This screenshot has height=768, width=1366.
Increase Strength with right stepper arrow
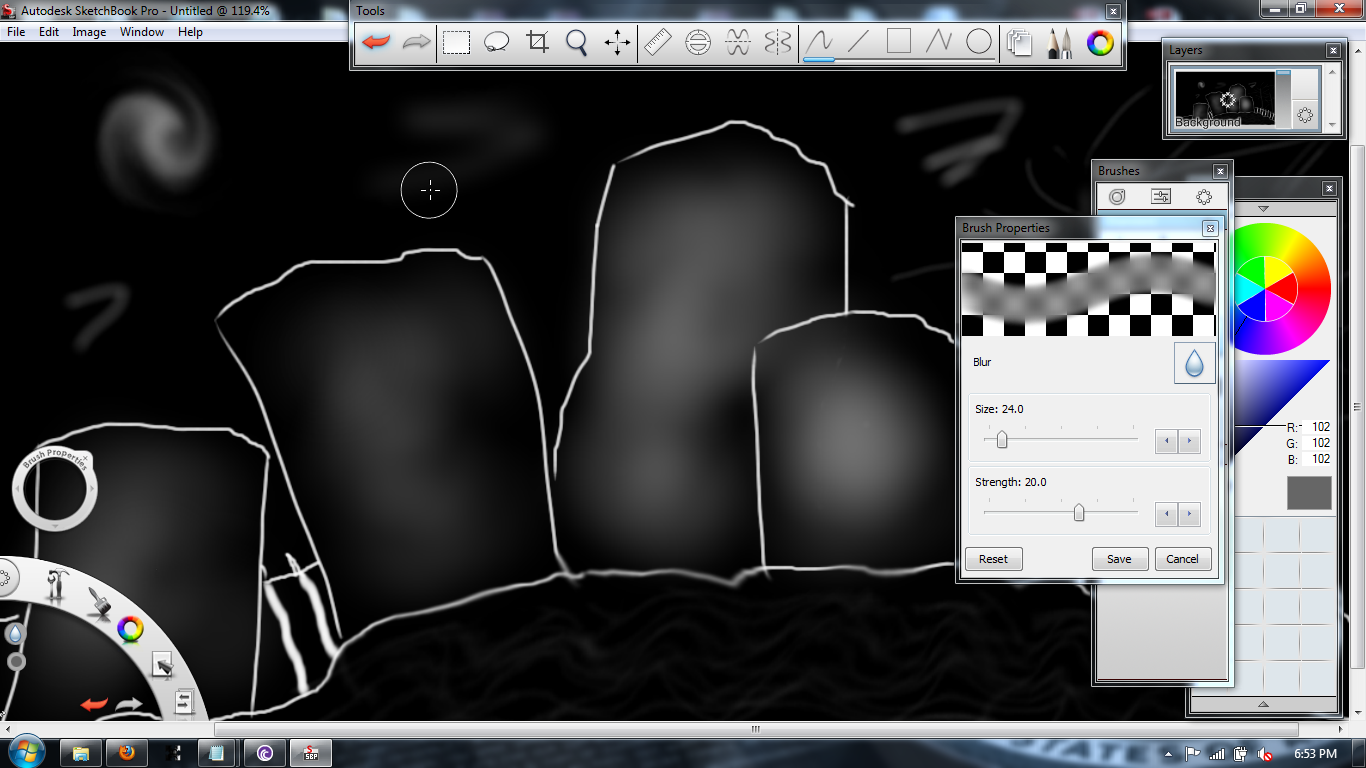pyautogui.click(x=1189, y=514)
